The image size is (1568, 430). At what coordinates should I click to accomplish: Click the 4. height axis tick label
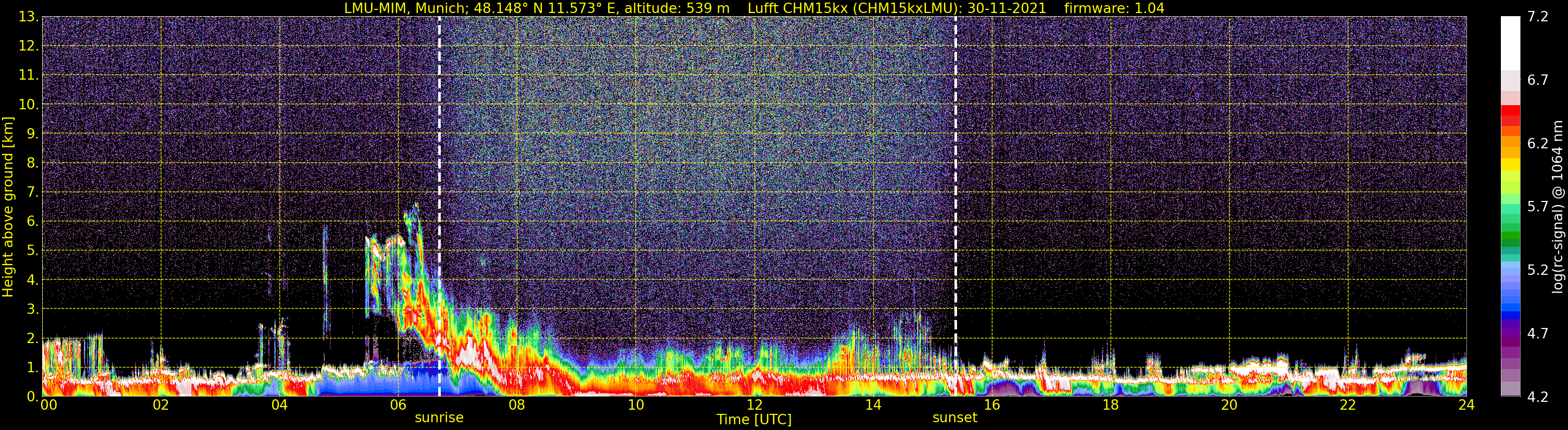(33, 280)
